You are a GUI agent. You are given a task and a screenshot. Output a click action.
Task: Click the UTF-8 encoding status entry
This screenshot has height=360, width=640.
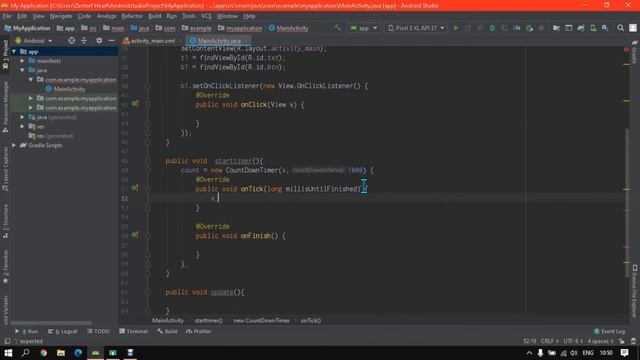573,341
